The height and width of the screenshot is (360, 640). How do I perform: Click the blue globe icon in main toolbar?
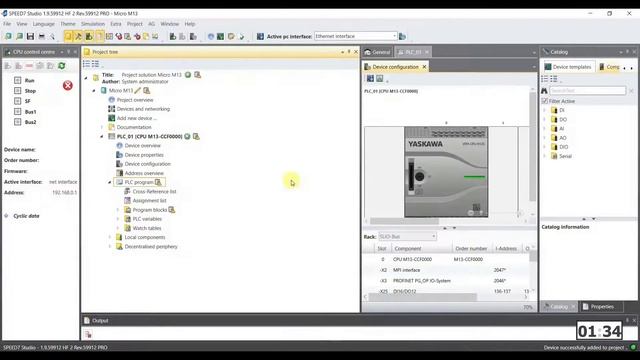pos(211,36)
